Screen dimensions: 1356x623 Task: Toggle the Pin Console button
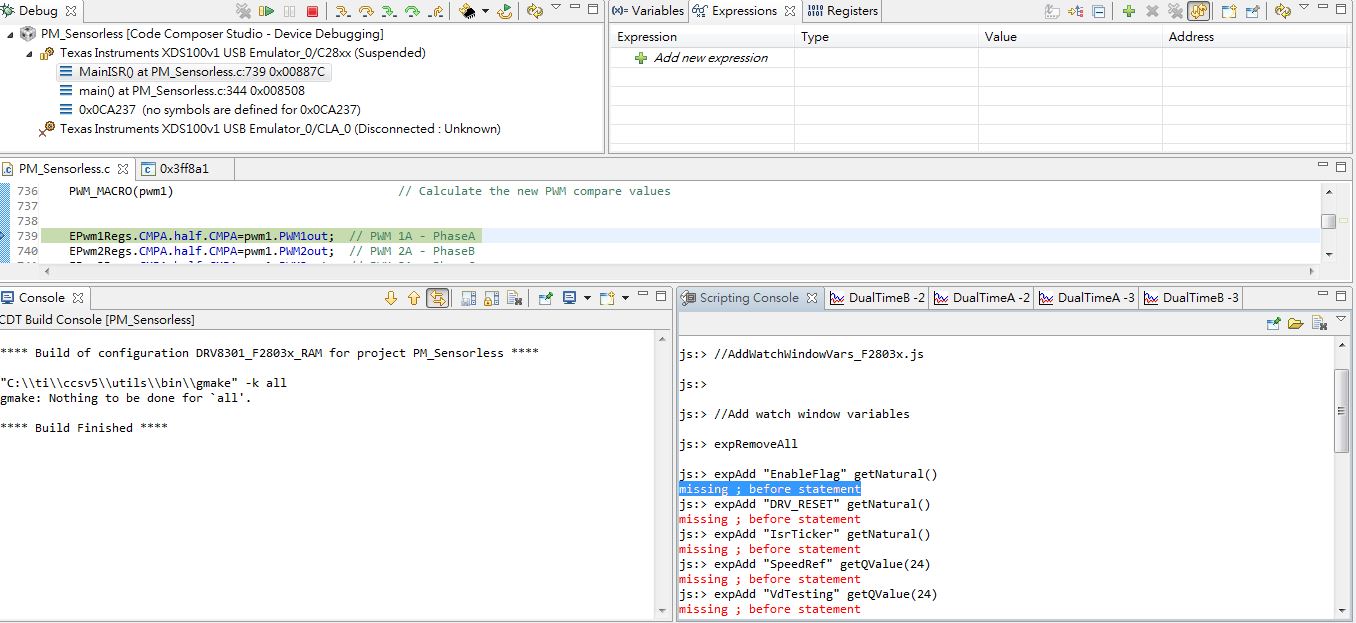(x=545, y=298)
